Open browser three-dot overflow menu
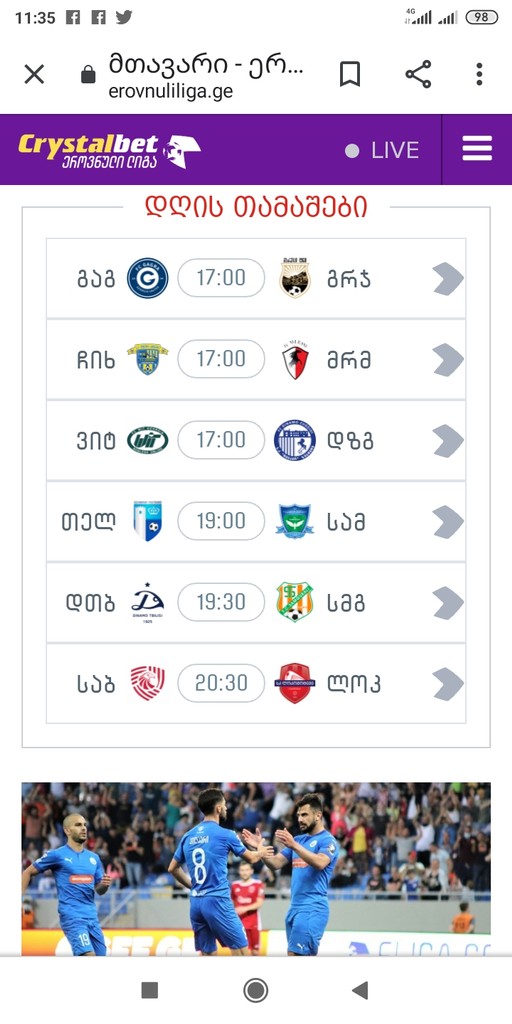The width and height of the screenshot is (512, 1024). tap(479, 74)
